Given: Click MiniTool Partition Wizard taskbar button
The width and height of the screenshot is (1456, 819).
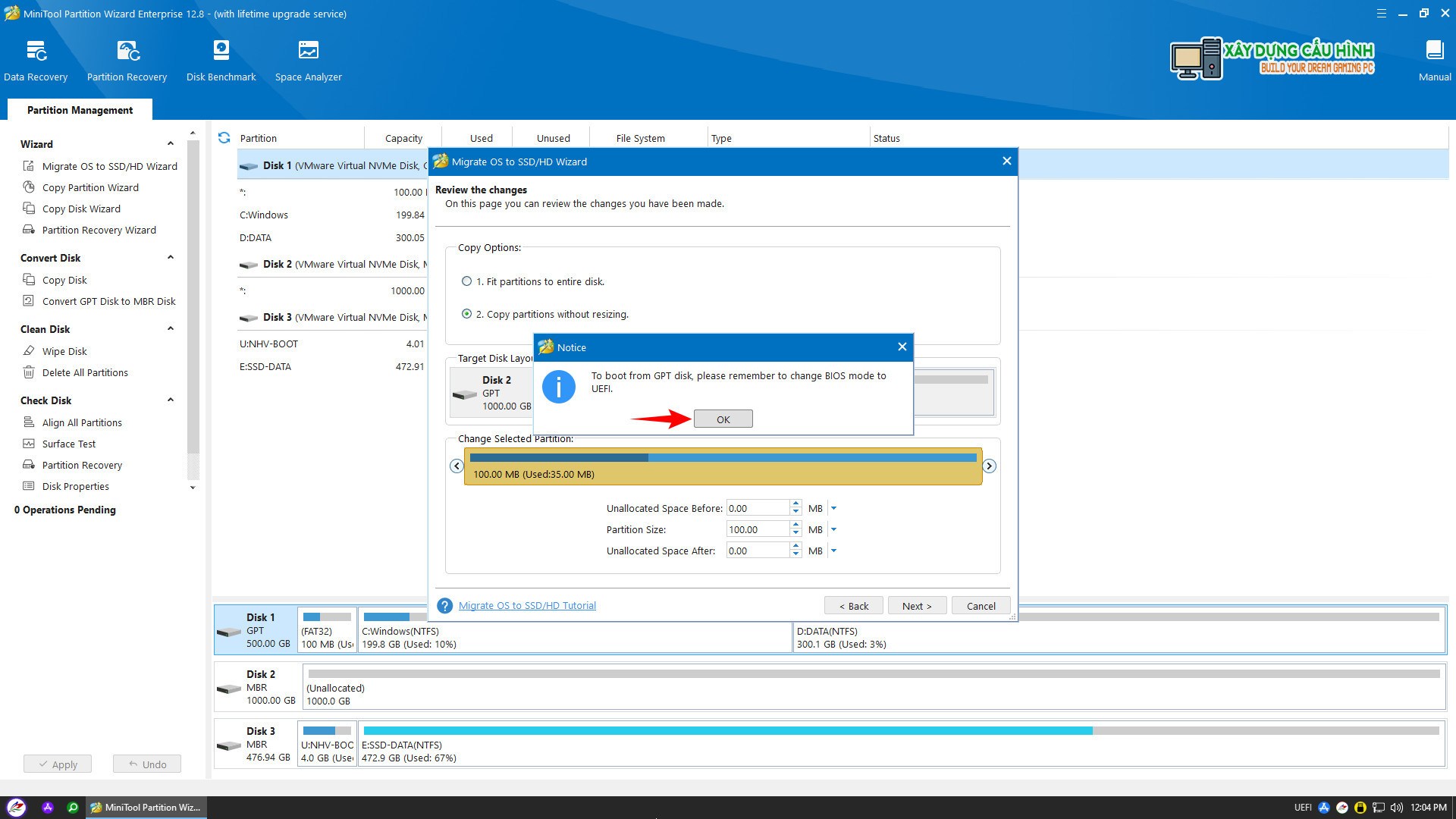Looking at the screenshot, I should [146, 808].
